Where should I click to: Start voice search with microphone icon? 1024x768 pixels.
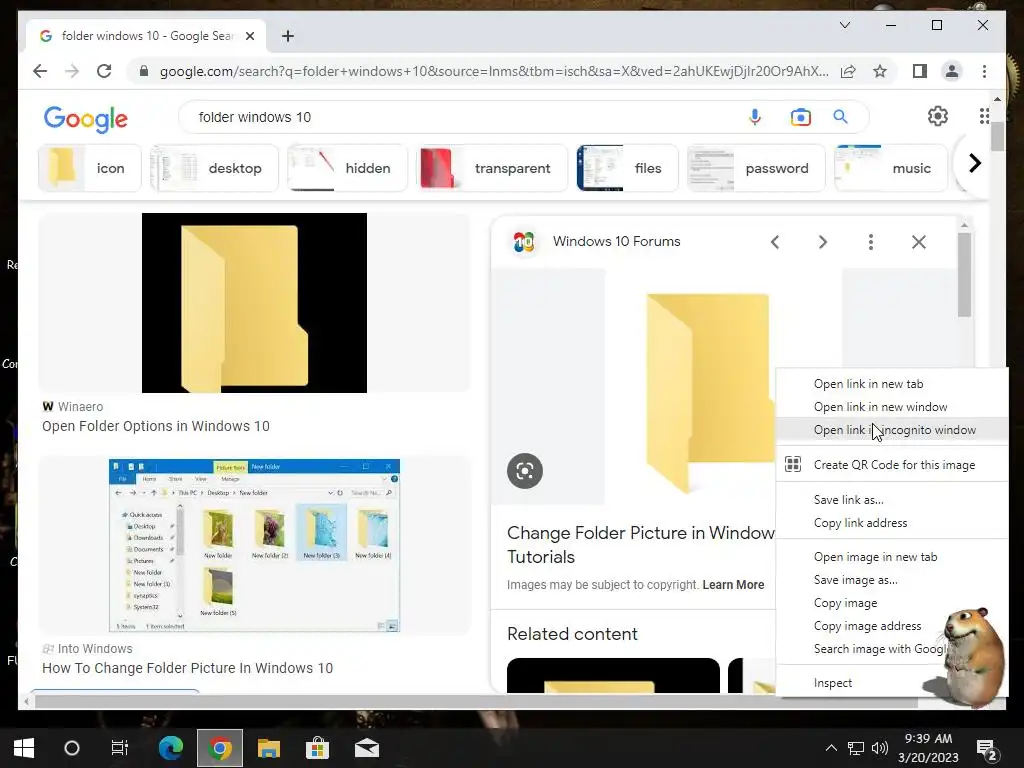[755, 117]
